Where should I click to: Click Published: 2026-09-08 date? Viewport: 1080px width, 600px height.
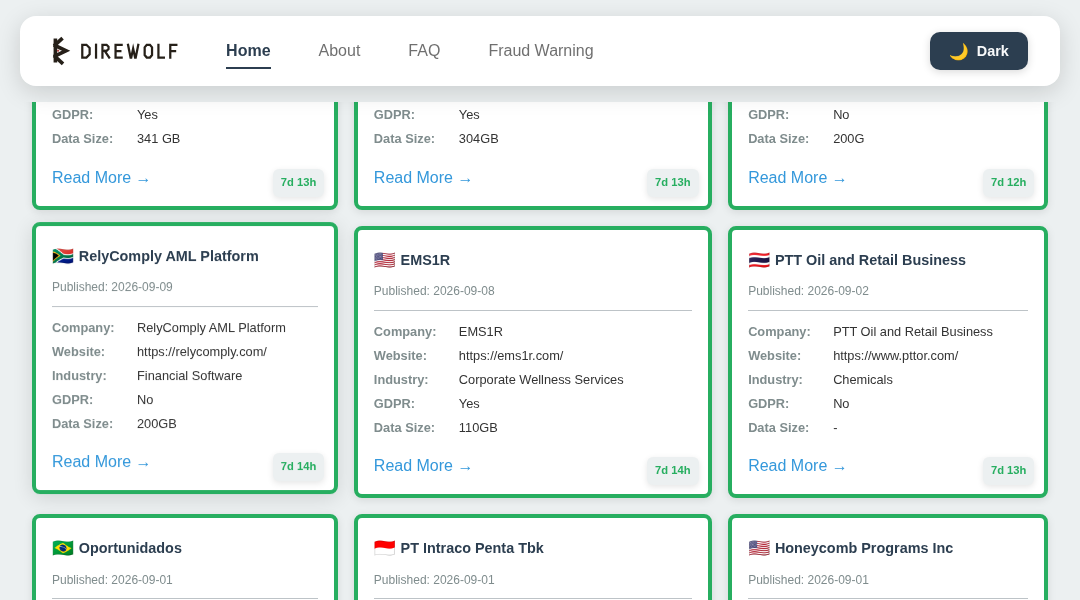coord(434,291)
